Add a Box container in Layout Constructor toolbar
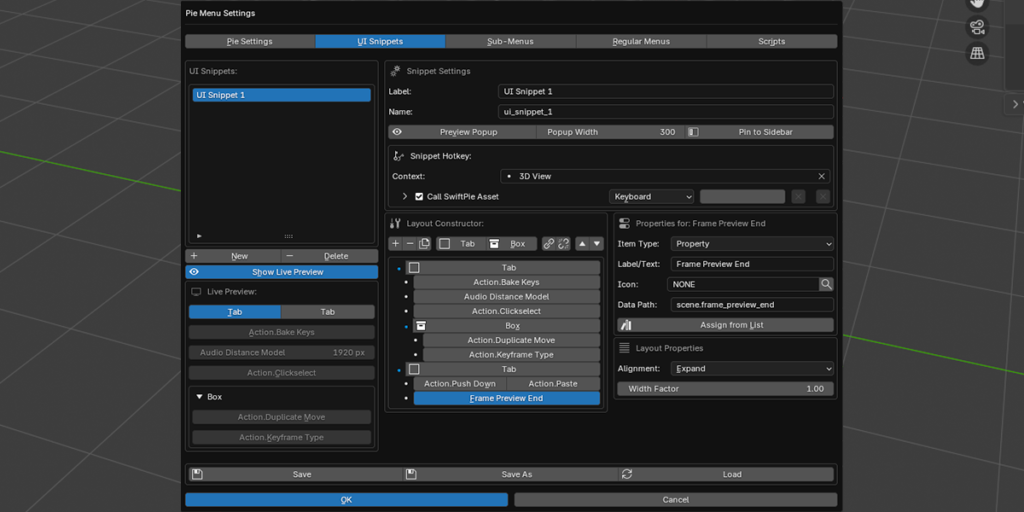Image resolution: width=1024 pixels, height=512 pixels. point(511,244)
